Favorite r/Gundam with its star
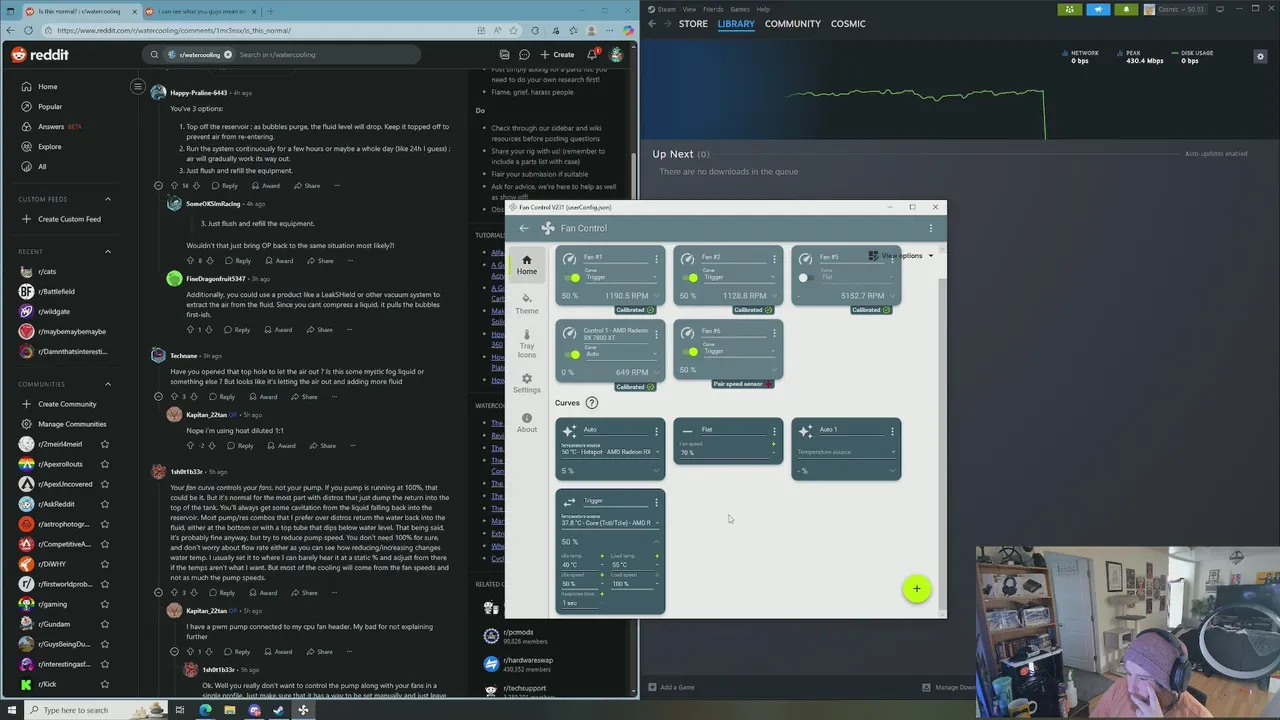Viewport: 1280px width, 720px height. 104,624
